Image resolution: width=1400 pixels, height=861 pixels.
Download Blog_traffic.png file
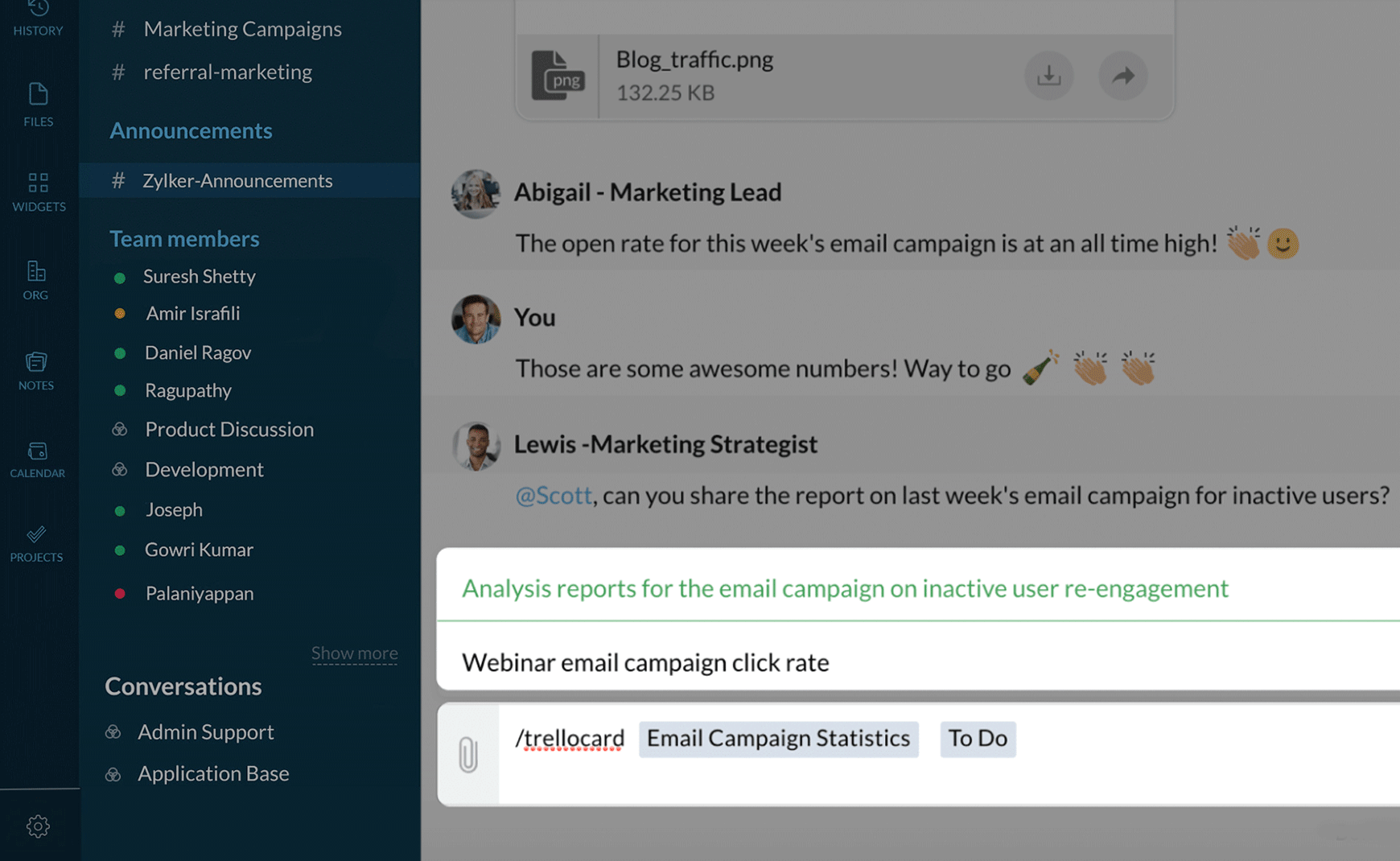coord(1048,76)
